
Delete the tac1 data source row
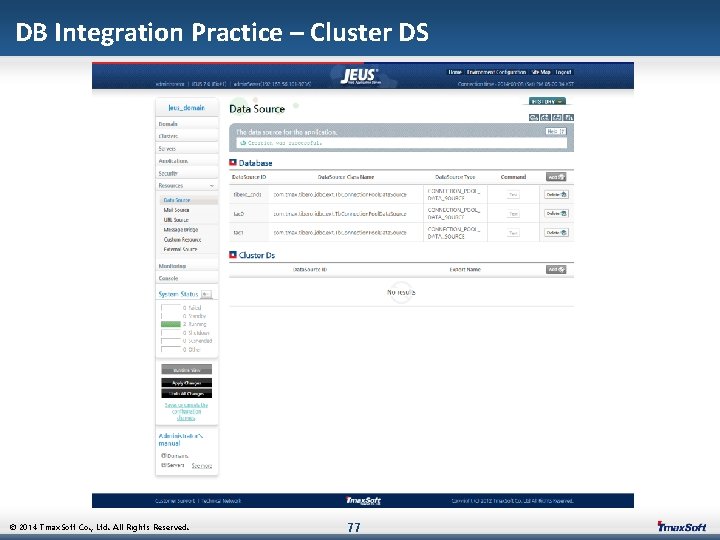point(556,233)
